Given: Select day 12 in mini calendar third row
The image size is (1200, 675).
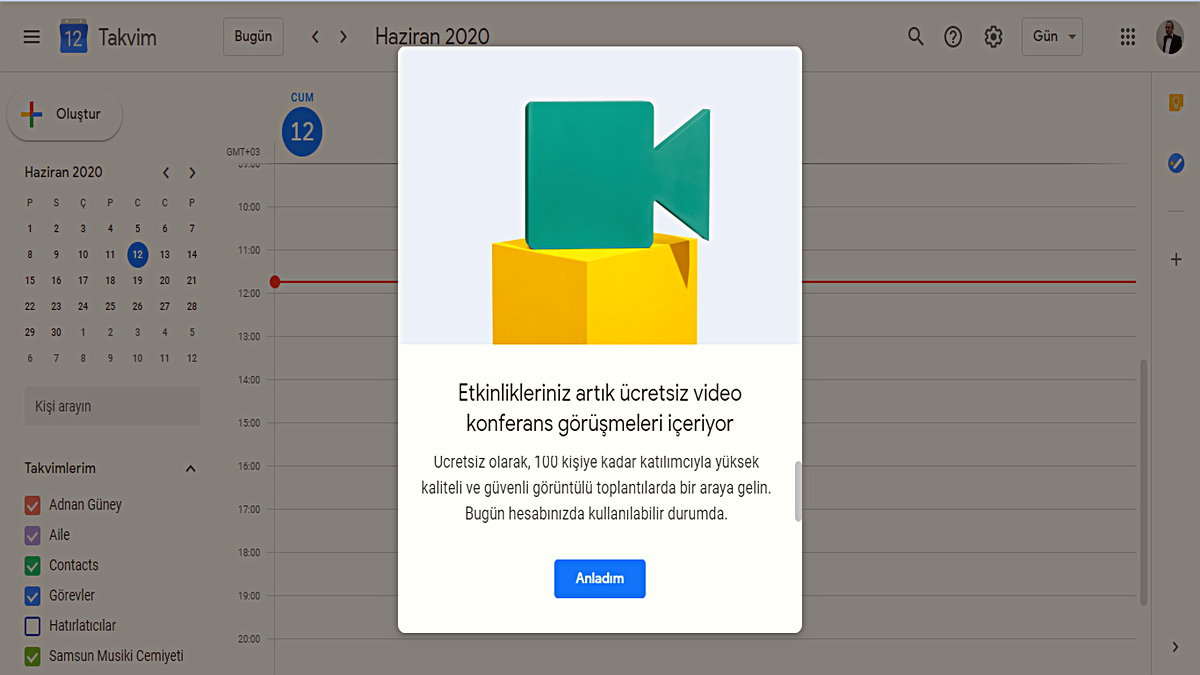Looking at the screenshot, I should [138, 254].
